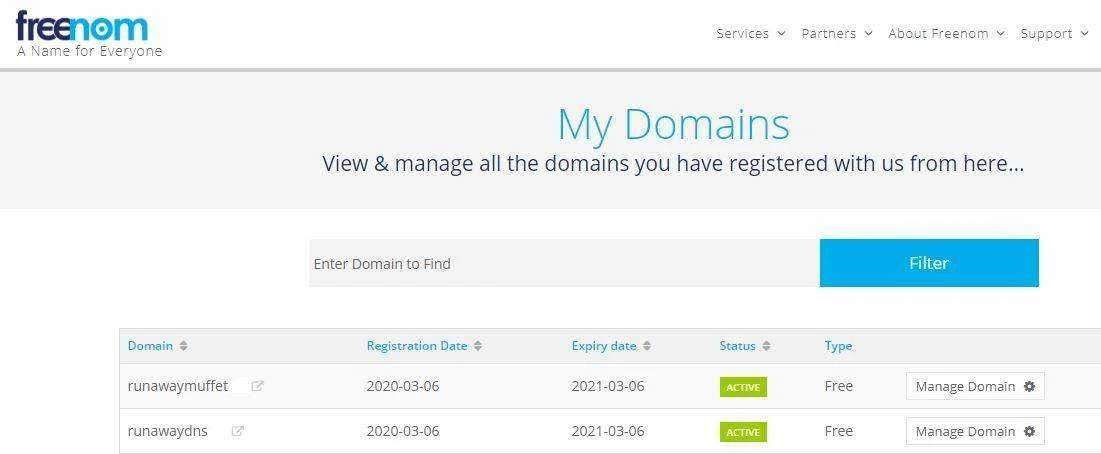The width and height of the screenshot is (1101, 454).
Task: Click the My Domains heading
Action: [673, 124]
